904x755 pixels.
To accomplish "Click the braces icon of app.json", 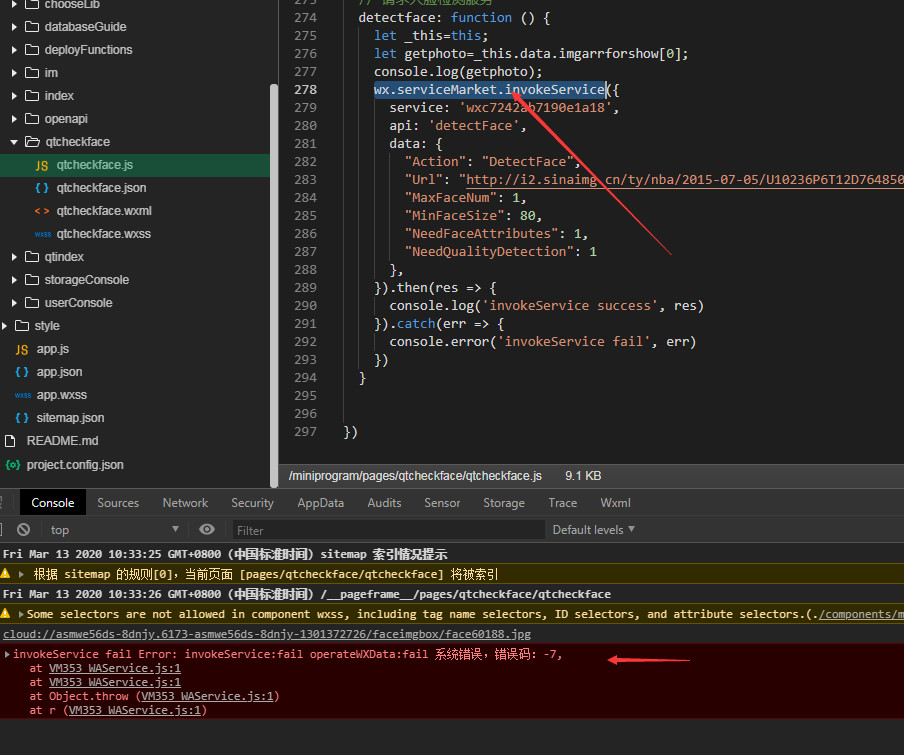I will click(x=22, y=372).
